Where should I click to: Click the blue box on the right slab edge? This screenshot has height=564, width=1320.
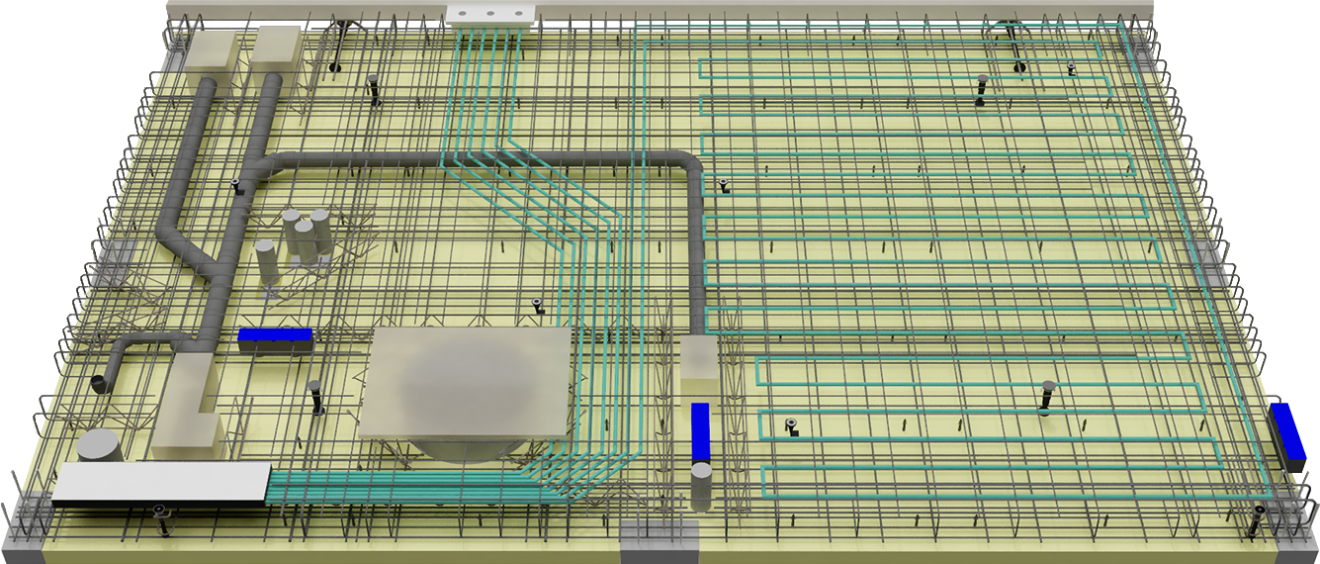[1288, 435]
